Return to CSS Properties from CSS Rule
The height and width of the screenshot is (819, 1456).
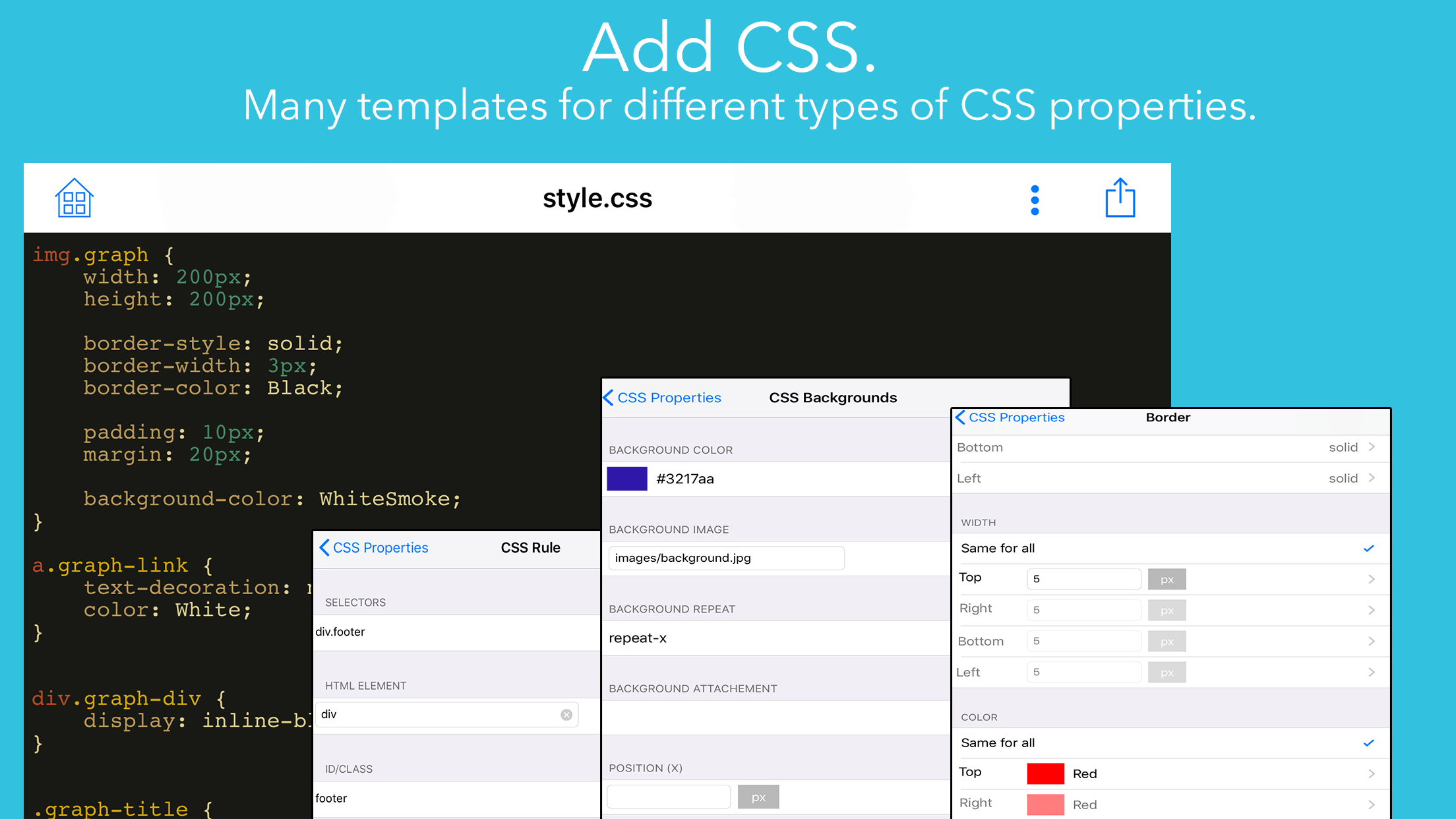pos(380,547)
